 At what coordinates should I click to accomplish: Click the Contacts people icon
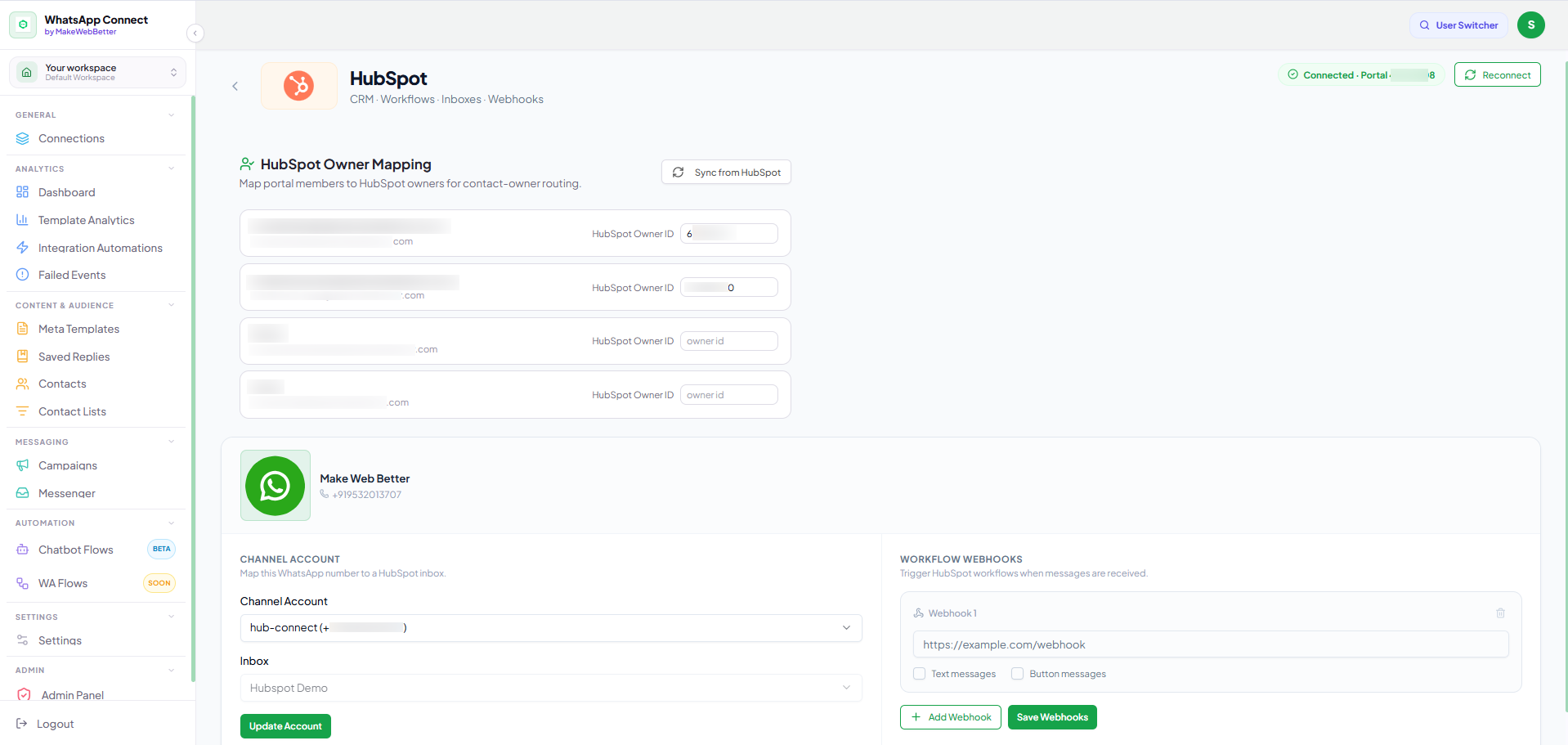[23, 384]
